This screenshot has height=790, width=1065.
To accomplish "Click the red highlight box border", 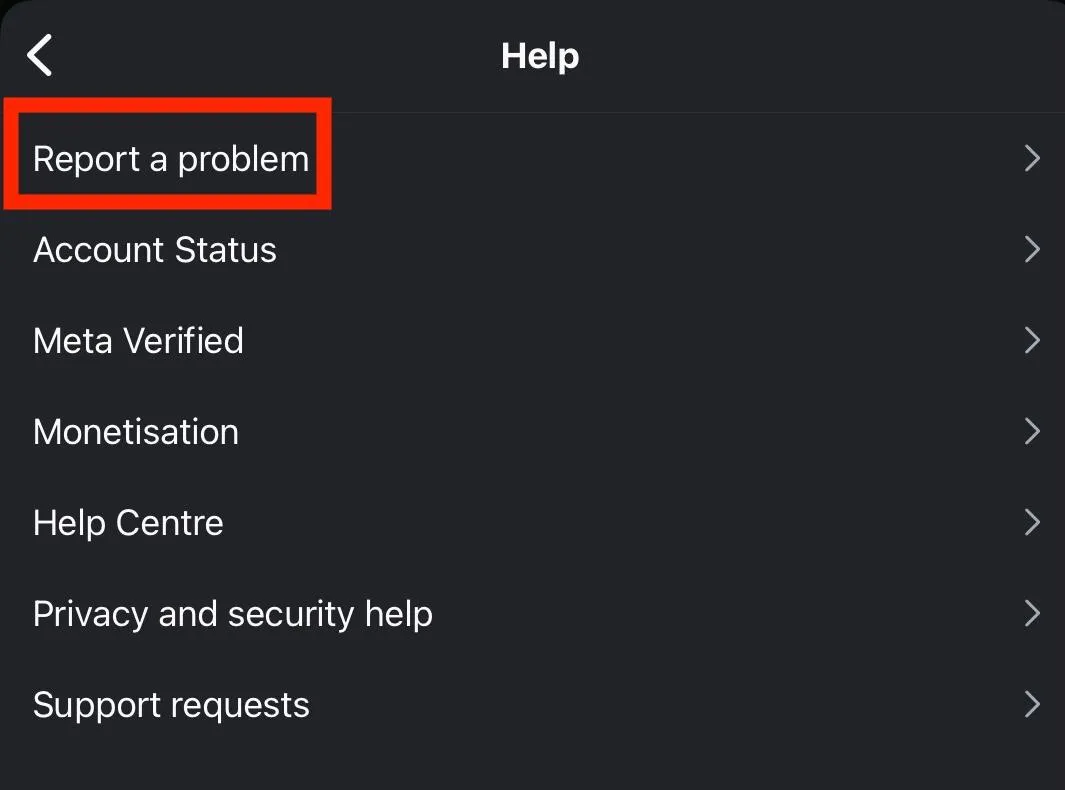I will (x=326, y=153).
